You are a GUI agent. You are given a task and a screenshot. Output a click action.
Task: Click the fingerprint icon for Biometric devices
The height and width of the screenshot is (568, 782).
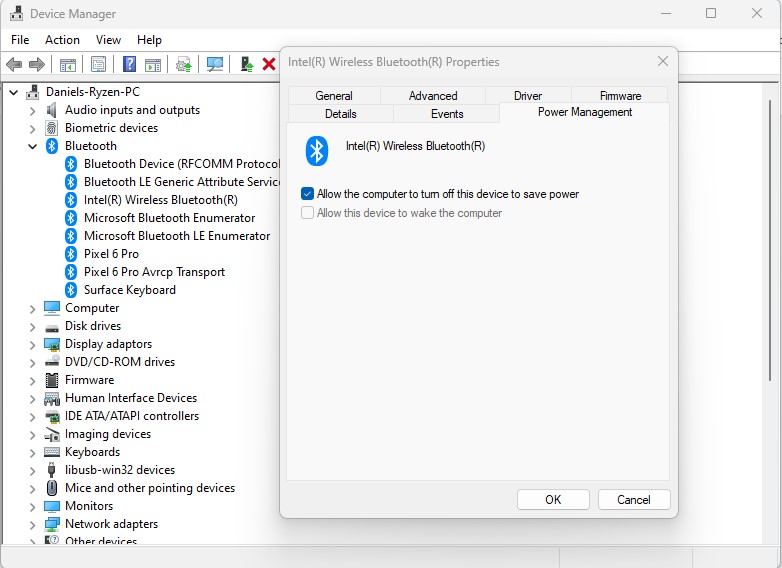tap(51, 128)
